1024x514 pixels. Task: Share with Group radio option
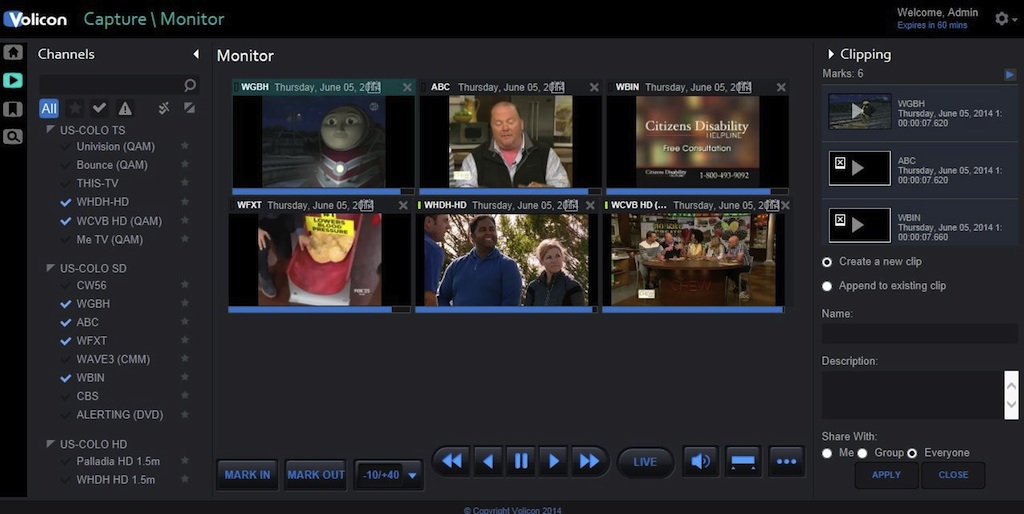(x=862, y=453)
